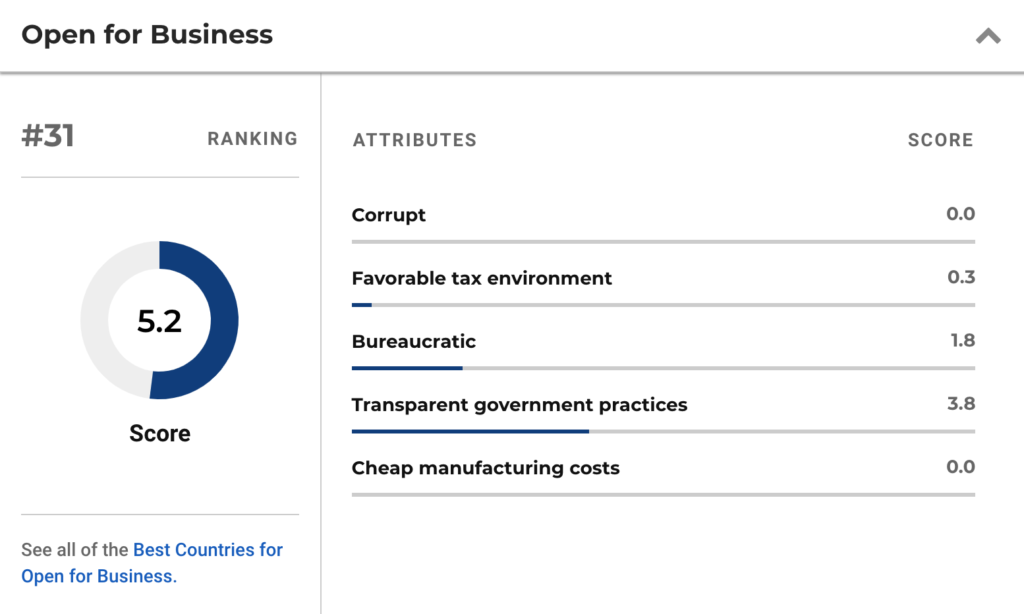Click the Transparent government practices progress bar
Image resolution: width=1024 pixels, height=614 pixels.
(x=663, y=432)
